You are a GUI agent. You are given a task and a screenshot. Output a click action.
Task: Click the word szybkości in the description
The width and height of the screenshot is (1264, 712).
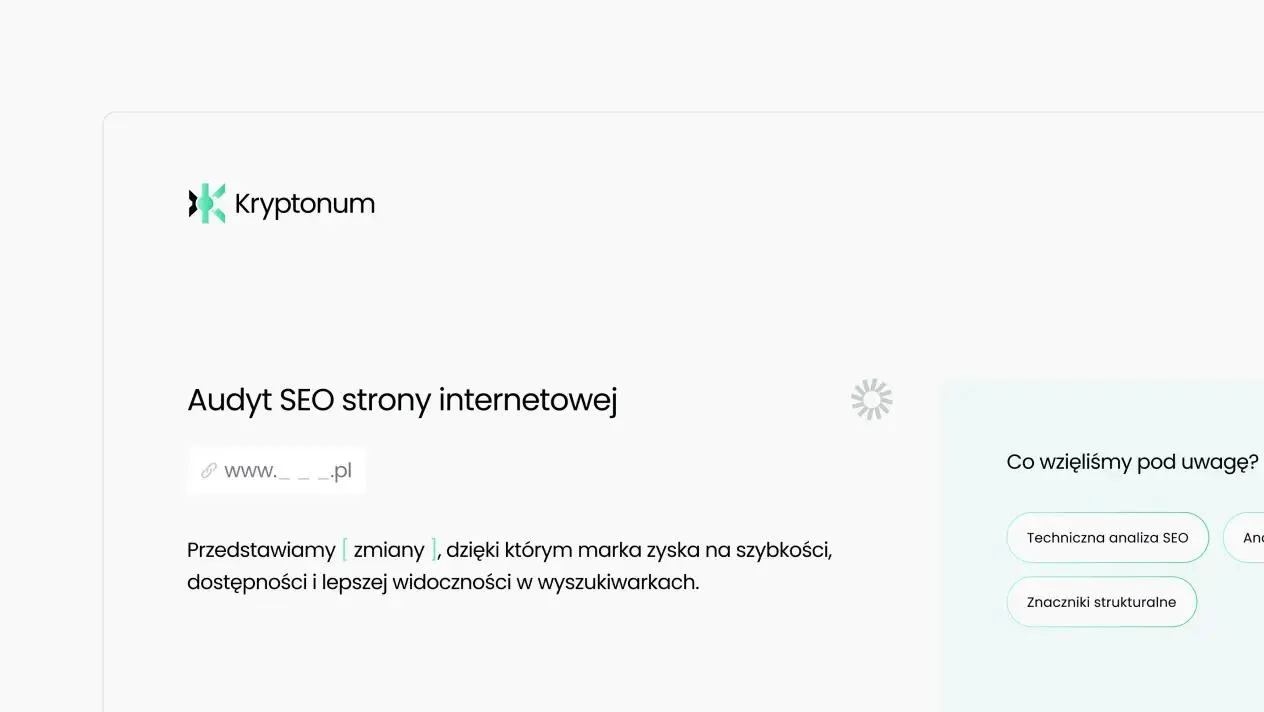783,550
